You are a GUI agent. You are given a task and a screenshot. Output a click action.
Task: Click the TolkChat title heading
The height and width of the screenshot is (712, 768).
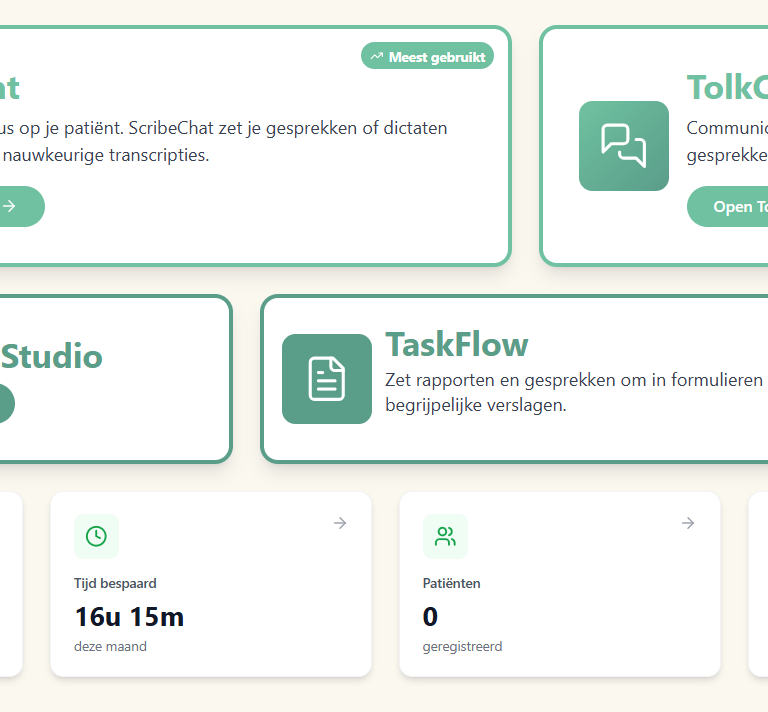(x=727, y=87)
